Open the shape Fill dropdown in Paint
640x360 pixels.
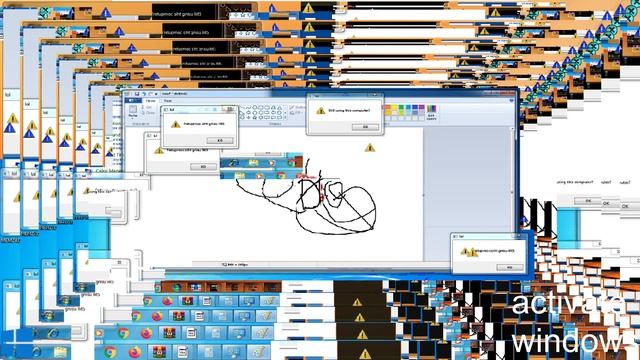pyautogui.click(x=296, y=113)
